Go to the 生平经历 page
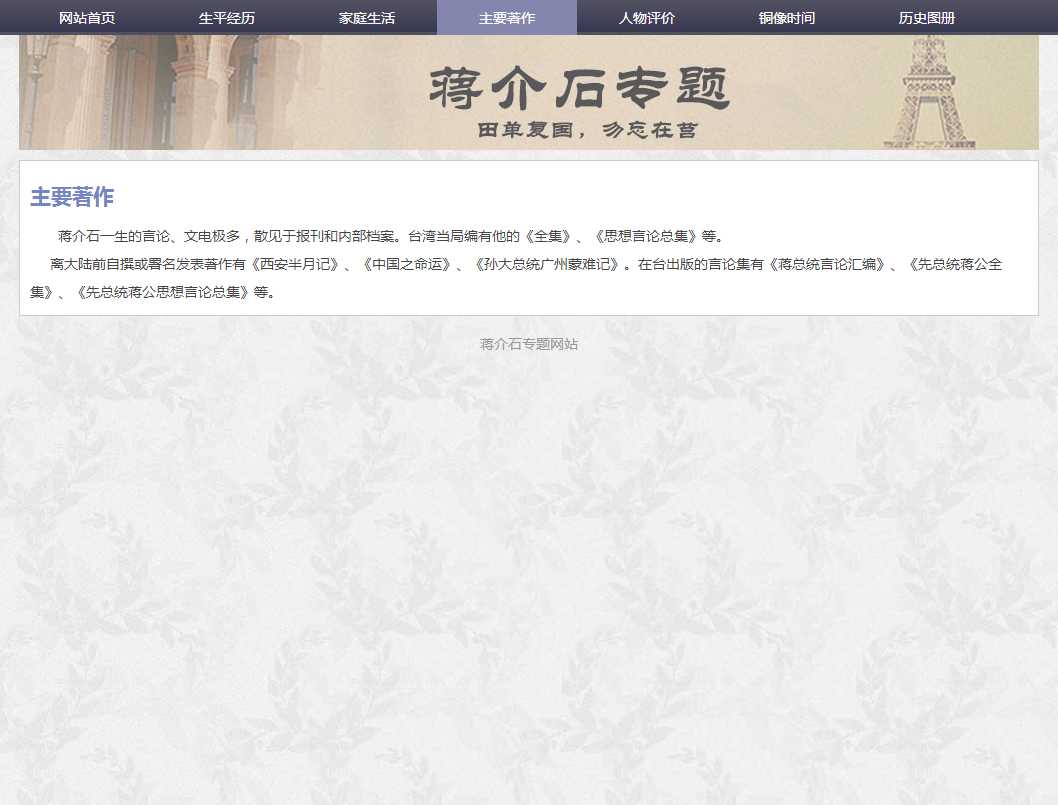Image resolution: width=1058 pixels, height=805 pixels. [x=227, y=18]
